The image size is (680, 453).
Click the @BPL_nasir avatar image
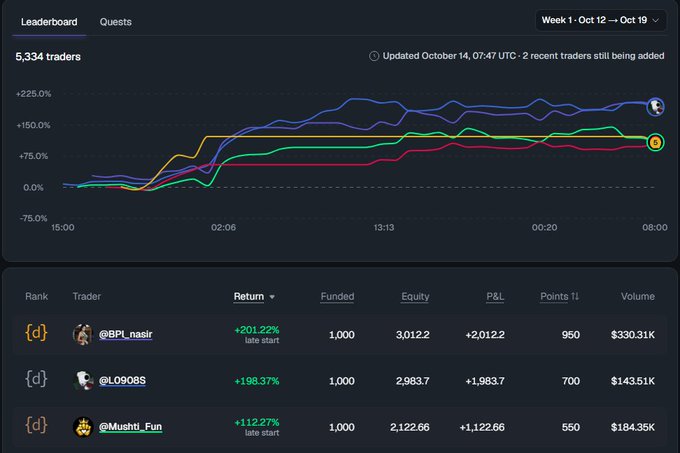click(x=82, y=335)
